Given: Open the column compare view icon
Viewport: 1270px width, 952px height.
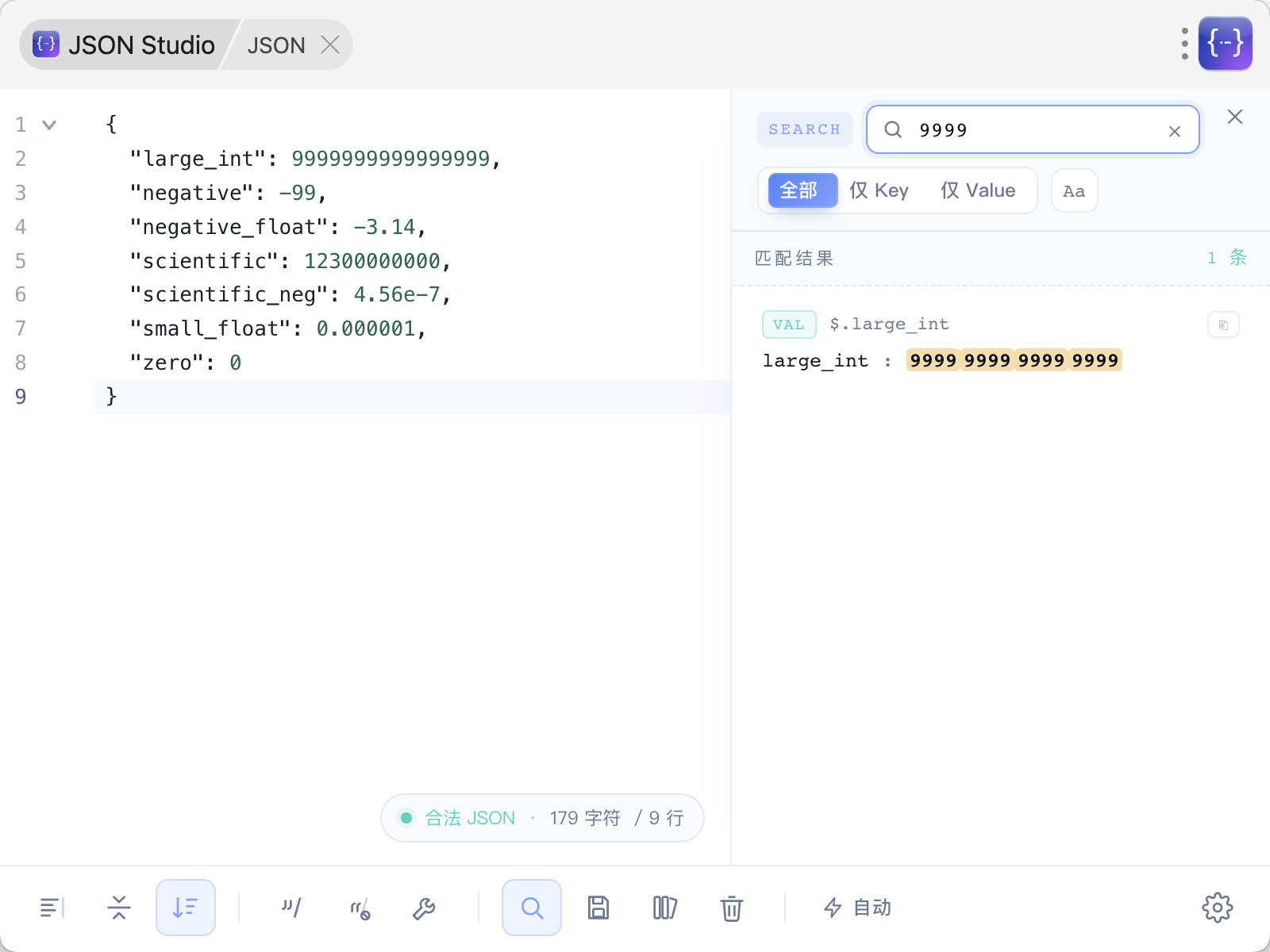Looking at the screenshot, I should pos(664,908).
